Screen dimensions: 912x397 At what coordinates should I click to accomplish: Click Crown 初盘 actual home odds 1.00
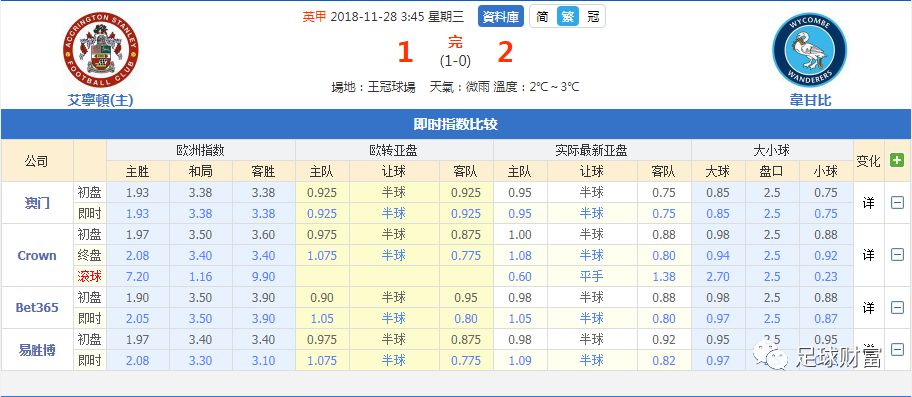click(x=520, y=235)
